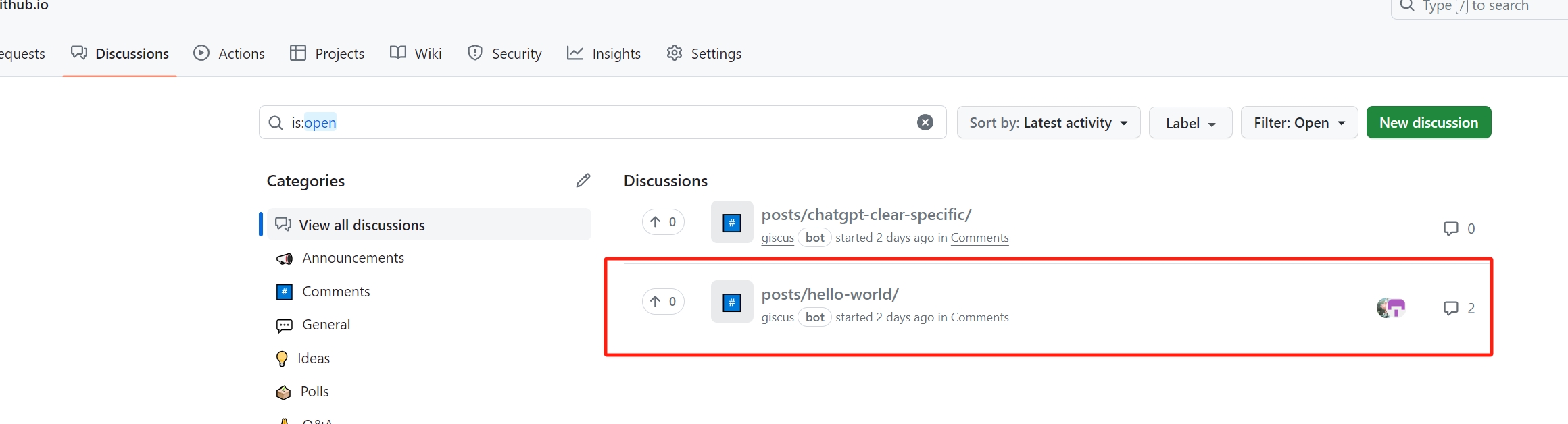Open the Label filter dropdown
The width and height of the screenshot is (1568, 424).
(x=1190, y=123)
